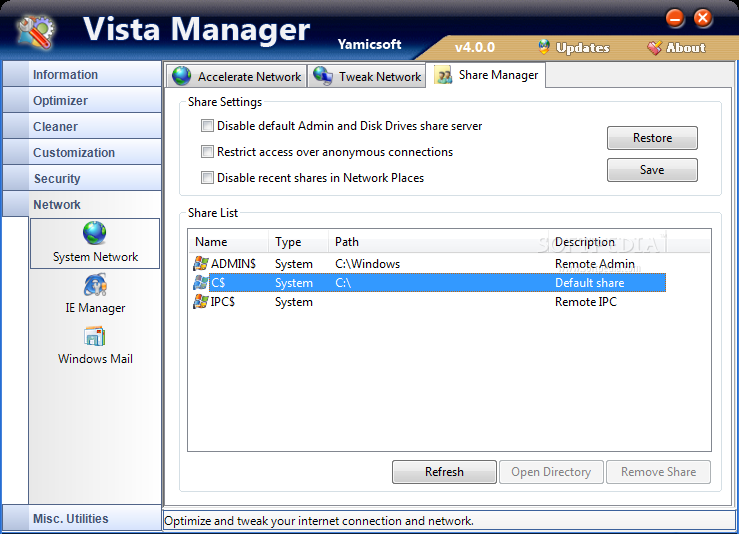The width and height of the screenshot is (739, 534).
Task: Click the Open Directory button
Action: (x=551, y=472)
